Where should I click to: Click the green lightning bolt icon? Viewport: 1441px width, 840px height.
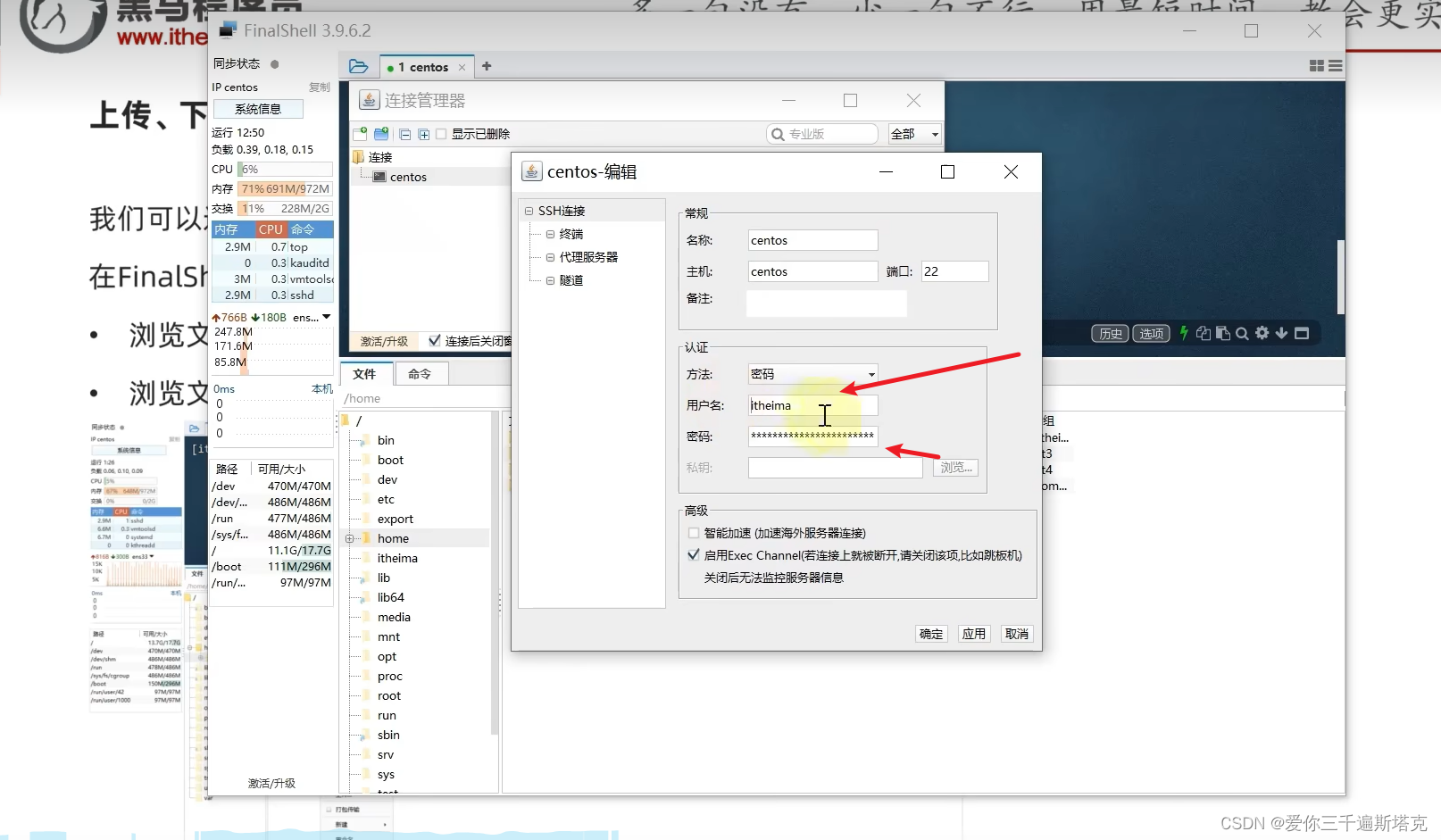pos(1183,333)
